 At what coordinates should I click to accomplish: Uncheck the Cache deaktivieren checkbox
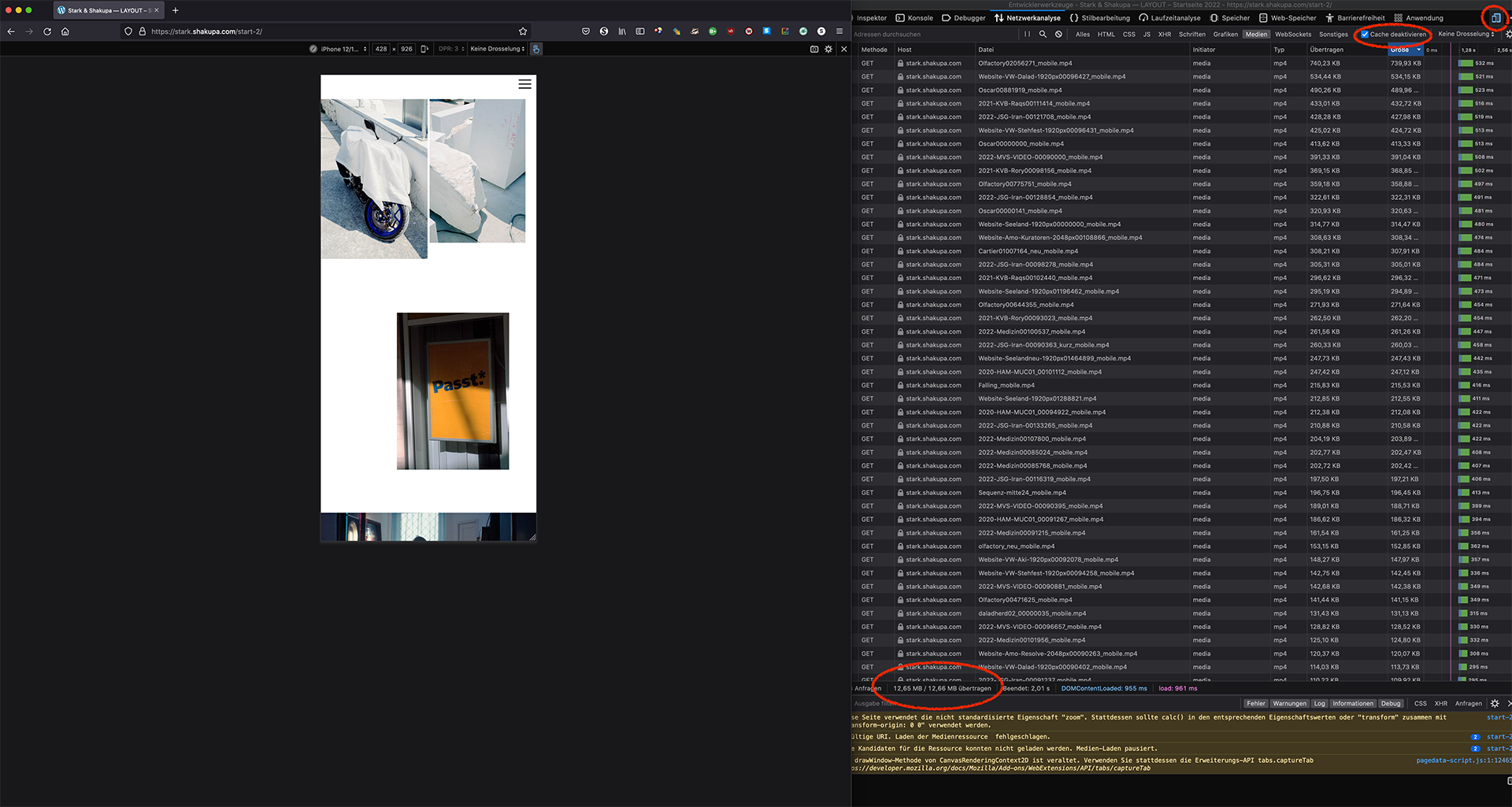1365,35
